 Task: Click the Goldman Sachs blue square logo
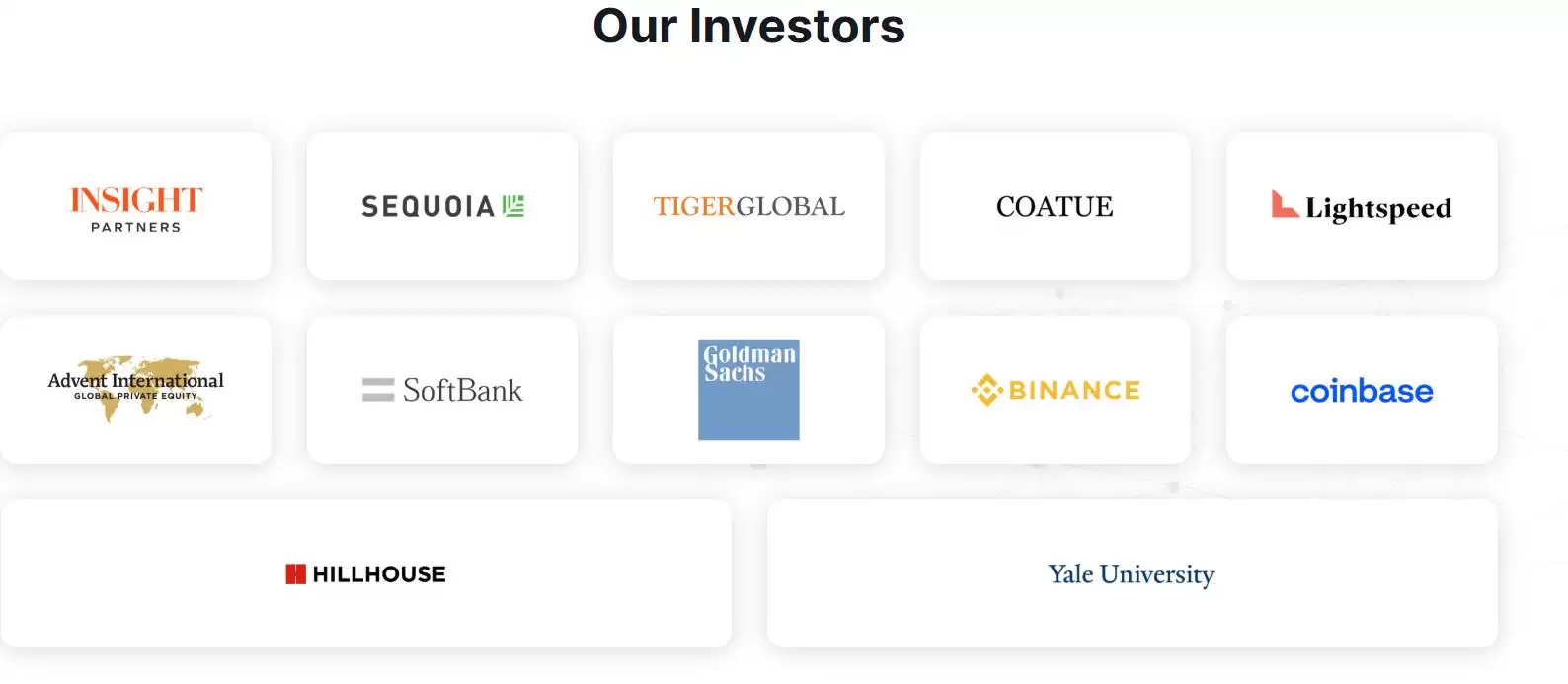click(x=748, y=390)
